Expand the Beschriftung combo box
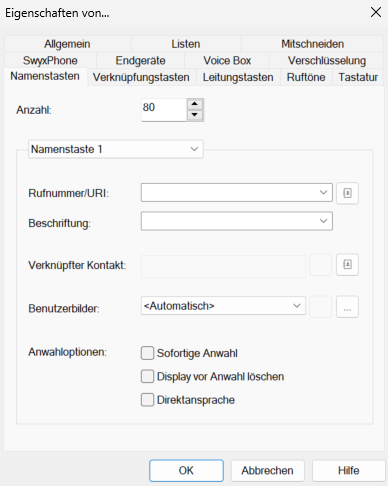Image resolution: width=388 pixels, height=486 pixels. (x=323, y=221)
